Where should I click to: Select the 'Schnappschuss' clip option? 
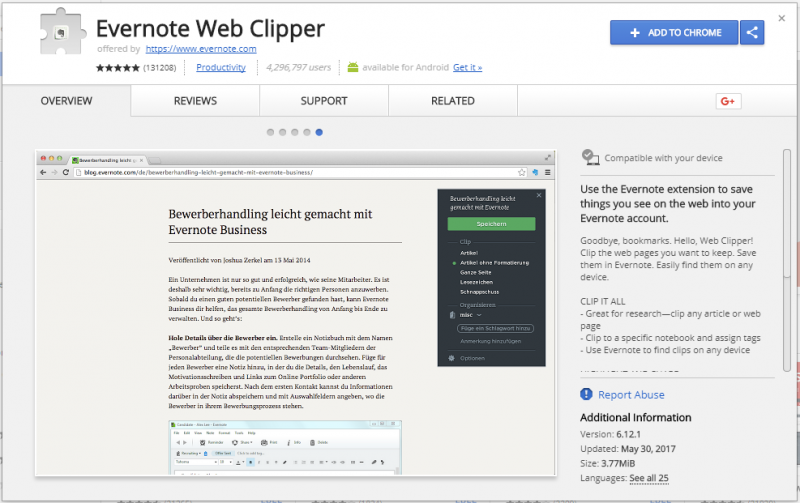click(480, 292)
